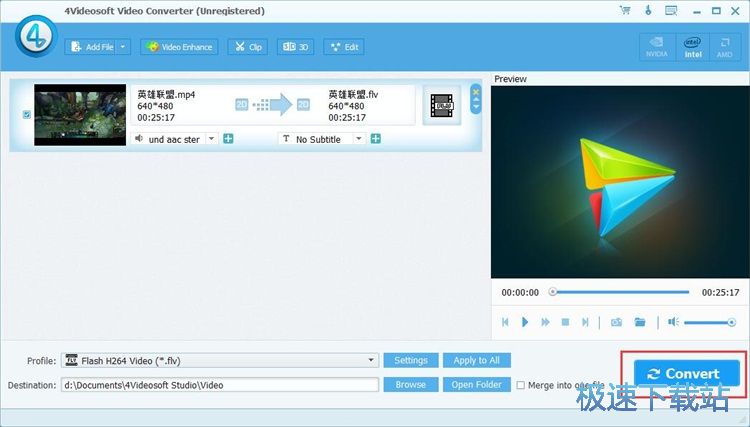750x427 pixels.
Task: Click the output format film icon
Action: pyautogui.click(x=441, y=105)
